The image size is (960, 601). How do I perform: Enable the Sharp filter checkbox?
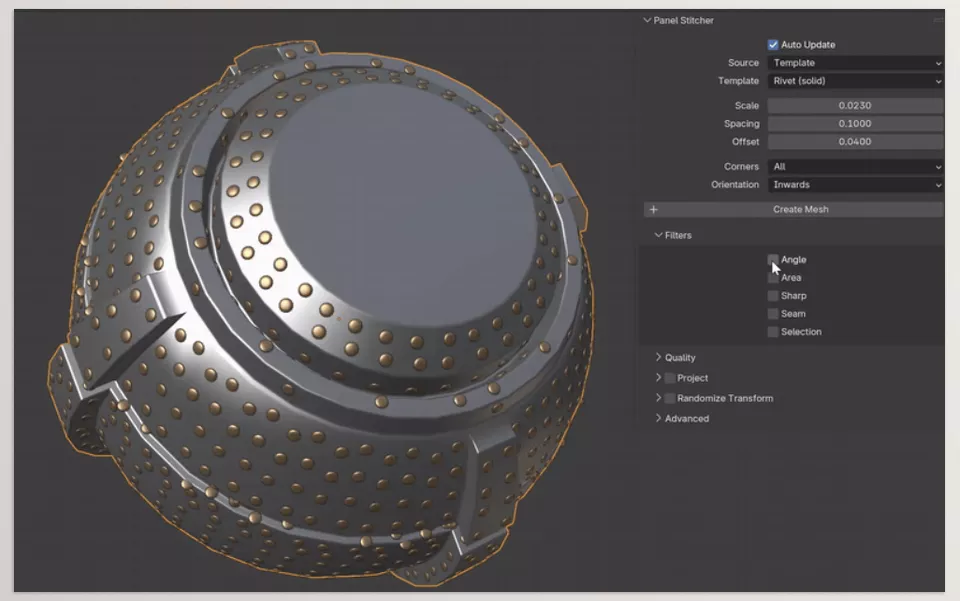click(773, 296)
